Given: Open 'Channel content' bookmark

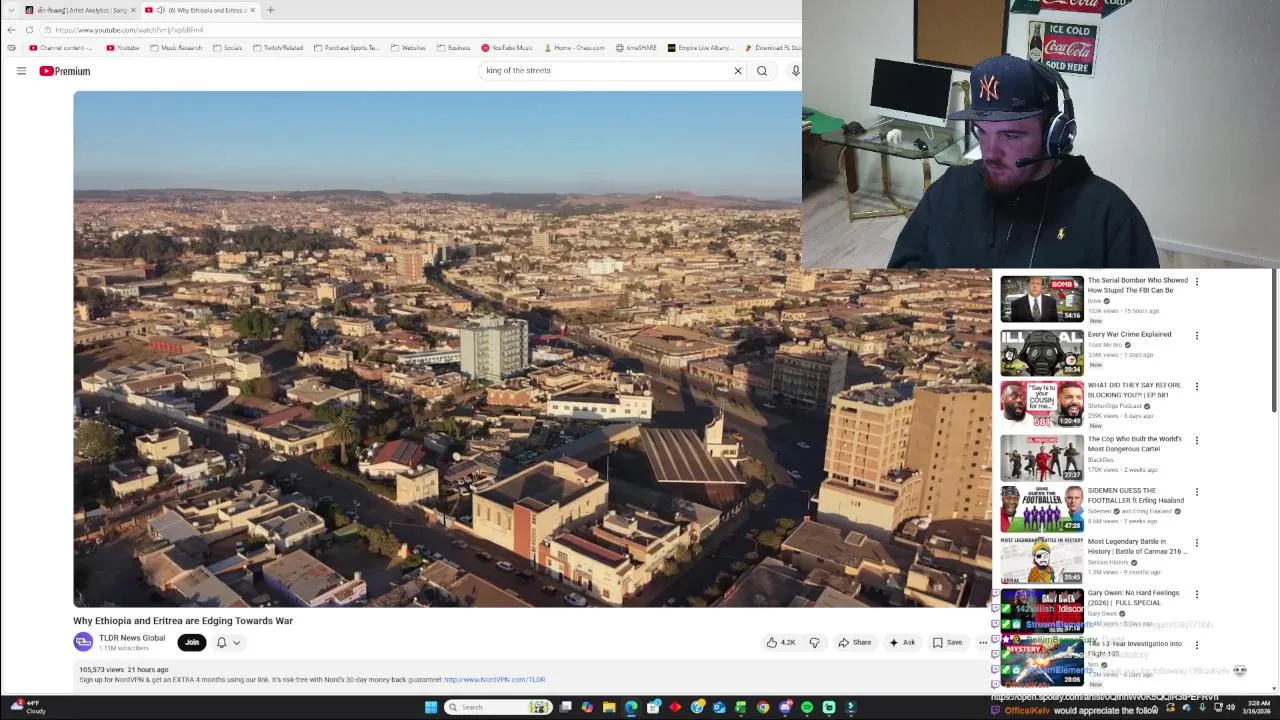Looking at the screenshot, I should point(60,48).
